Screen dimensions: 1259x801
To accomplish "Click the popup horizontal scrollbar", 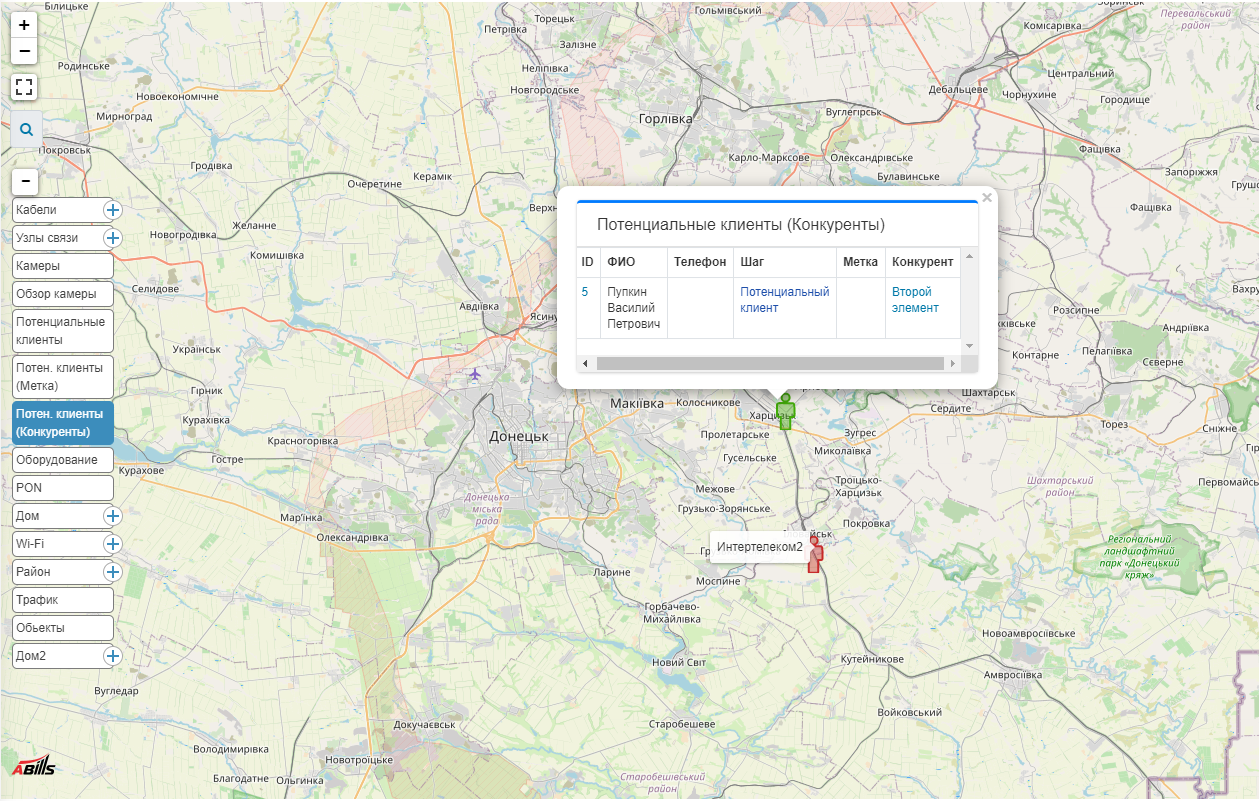I will coord(770,363).
